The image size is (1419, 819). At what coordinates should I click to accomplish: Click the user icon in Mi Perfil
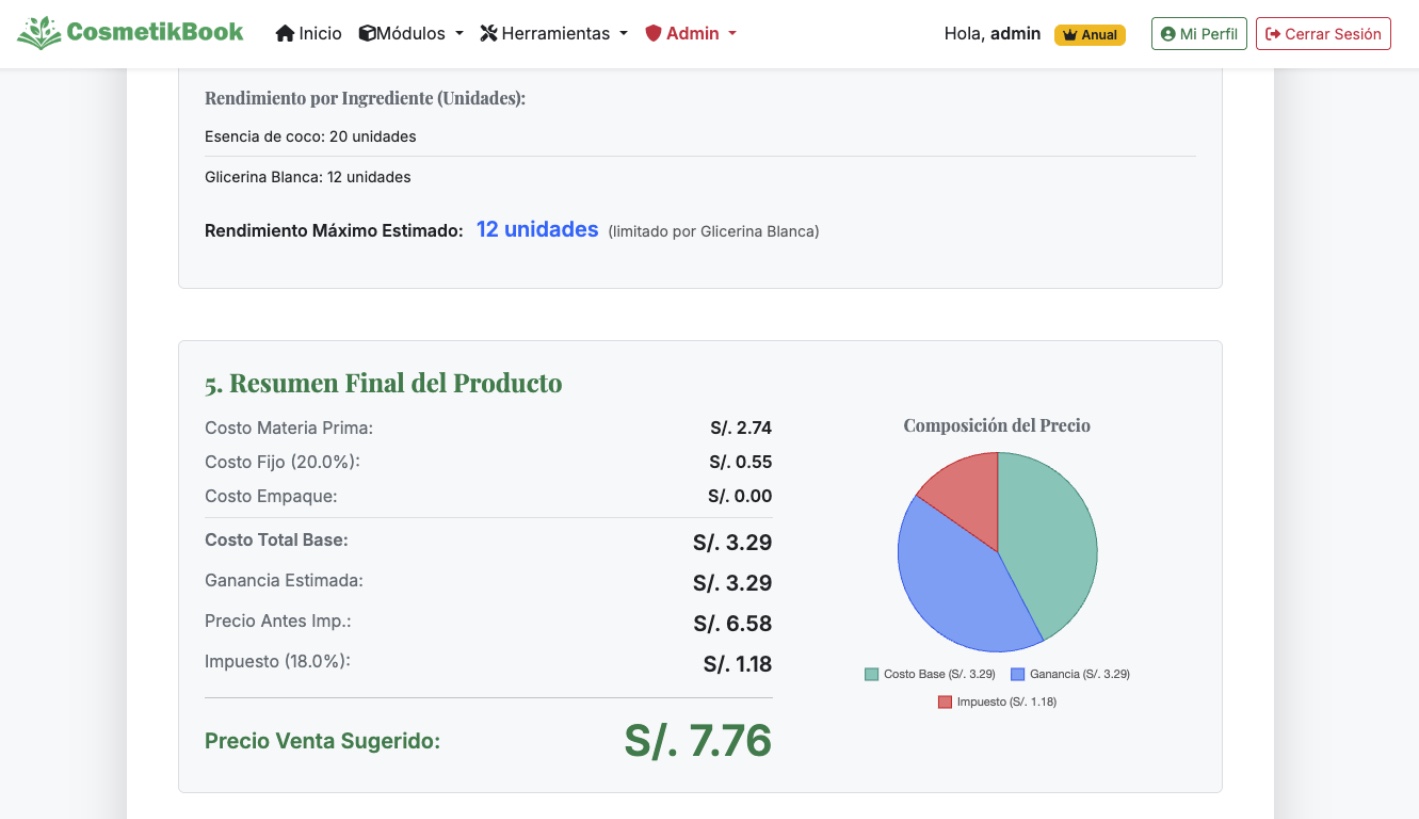coord(1167,34)
